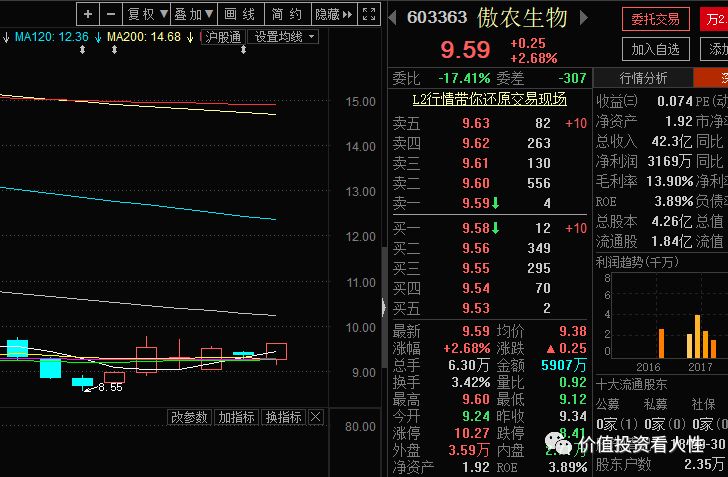Click the 改参数 button
This screenshot has width=728, height=477.
189,417
